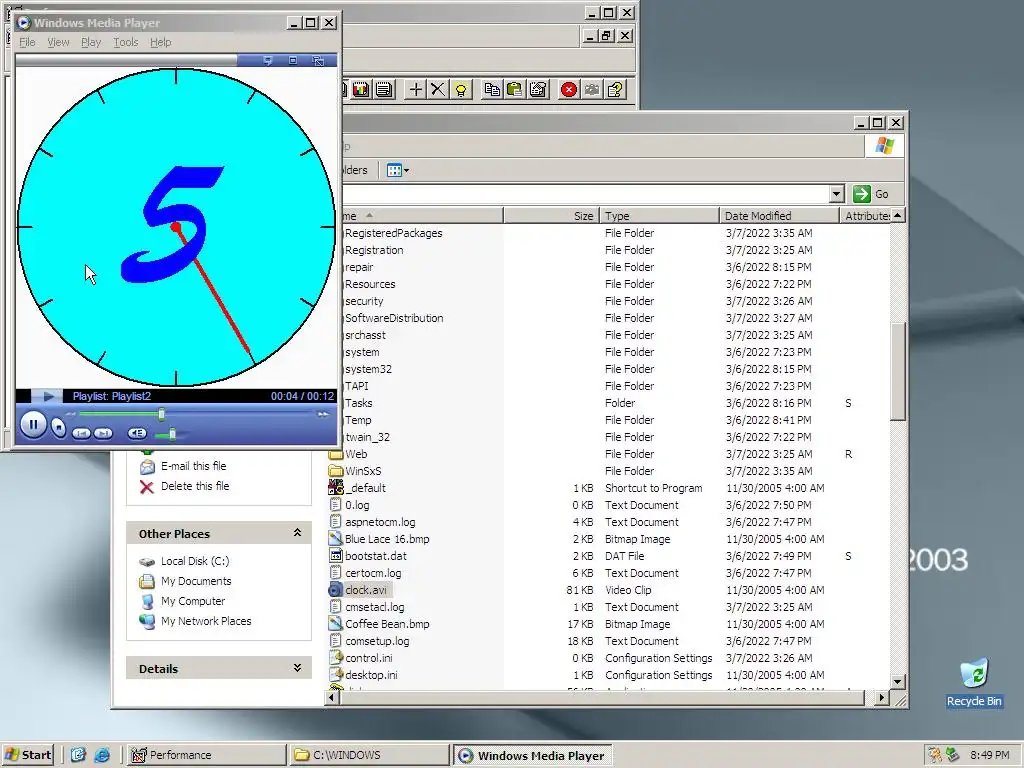Screen dimensions: 1024x768
Task: Sort files by the Size column
Action: click(x=552, y=216)
